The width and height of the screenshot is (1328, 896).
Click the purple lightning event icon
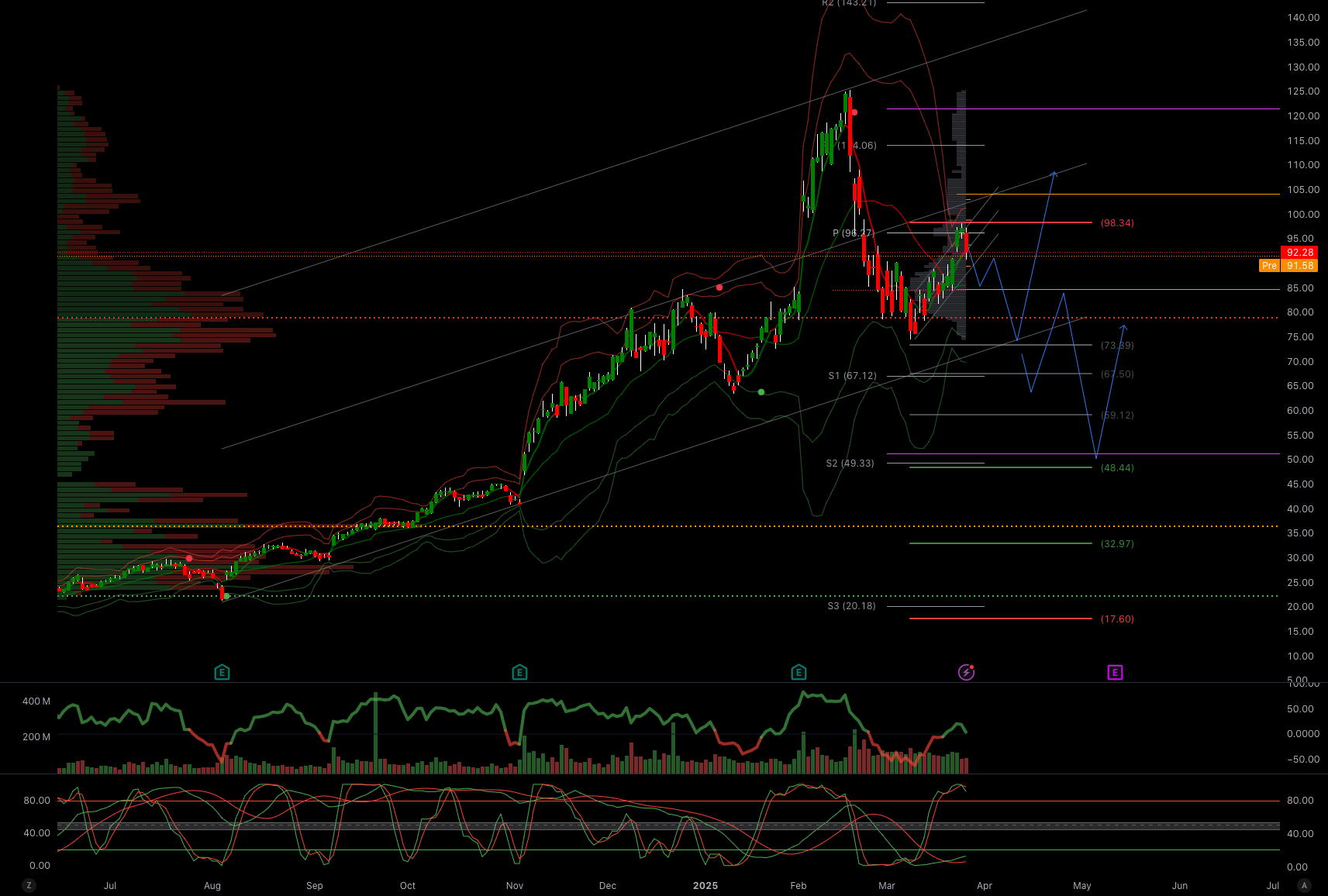pyautogui.click(x=966, y=672)
